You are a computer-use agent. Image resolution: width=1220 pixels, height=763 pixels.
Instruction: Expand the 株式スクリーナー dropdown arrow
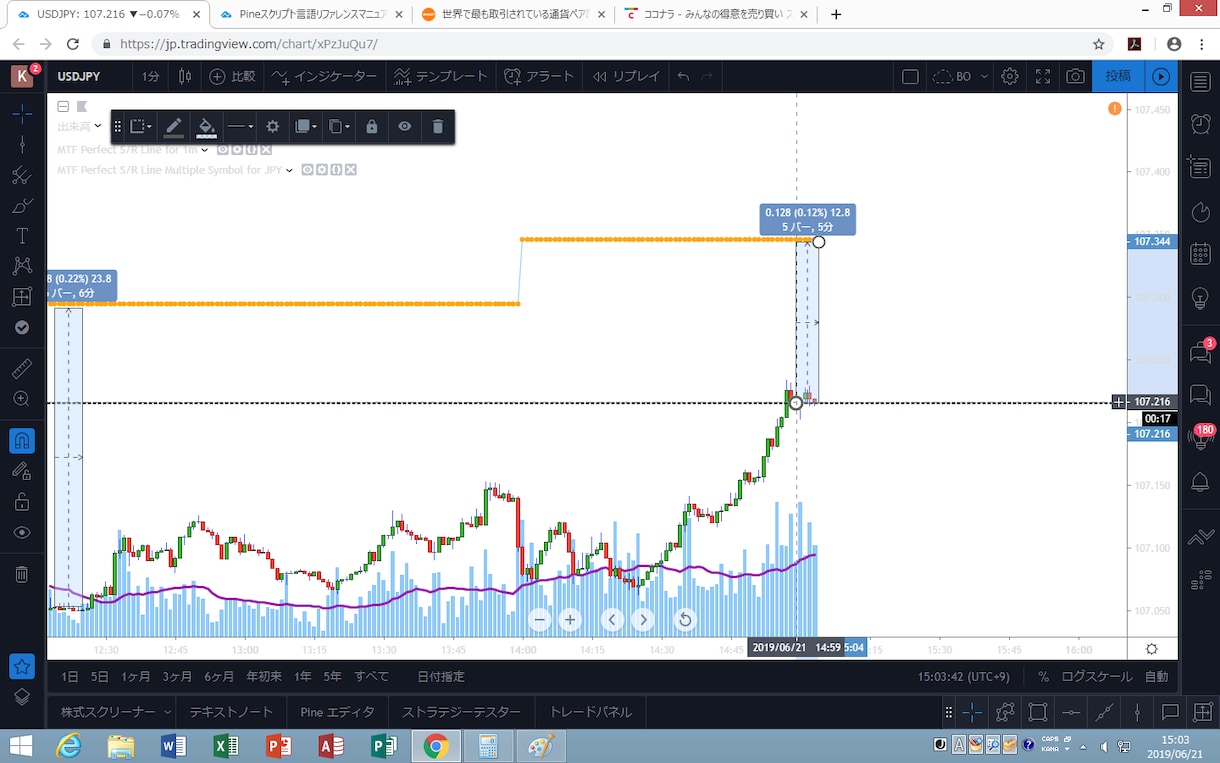pos(167,713)
